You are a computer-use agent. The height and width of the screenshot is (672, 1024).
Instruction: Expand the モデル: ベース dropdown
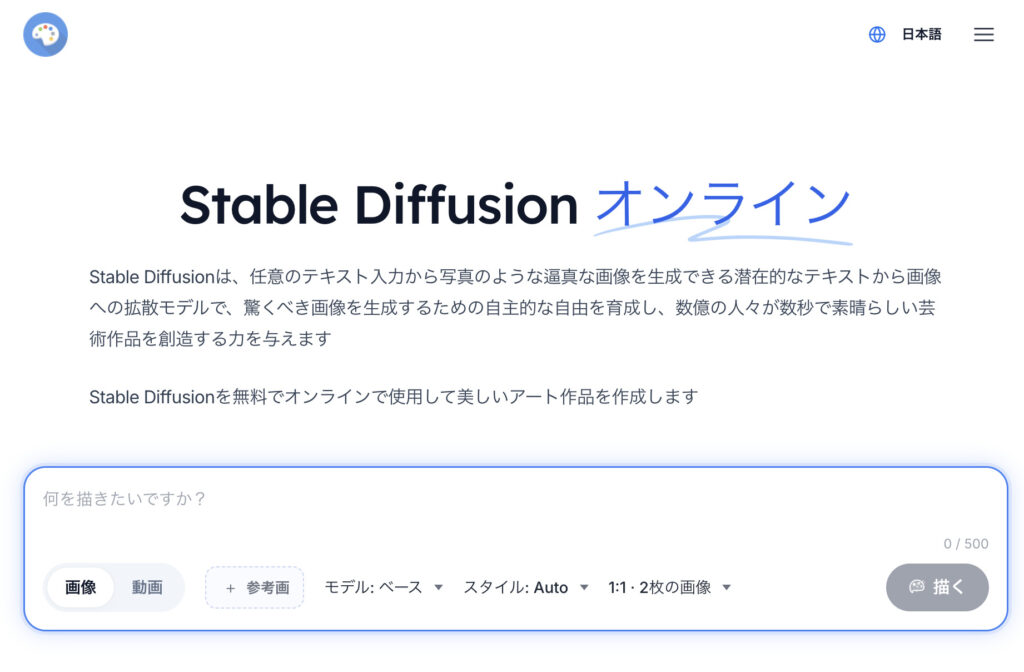click(383, 587)
